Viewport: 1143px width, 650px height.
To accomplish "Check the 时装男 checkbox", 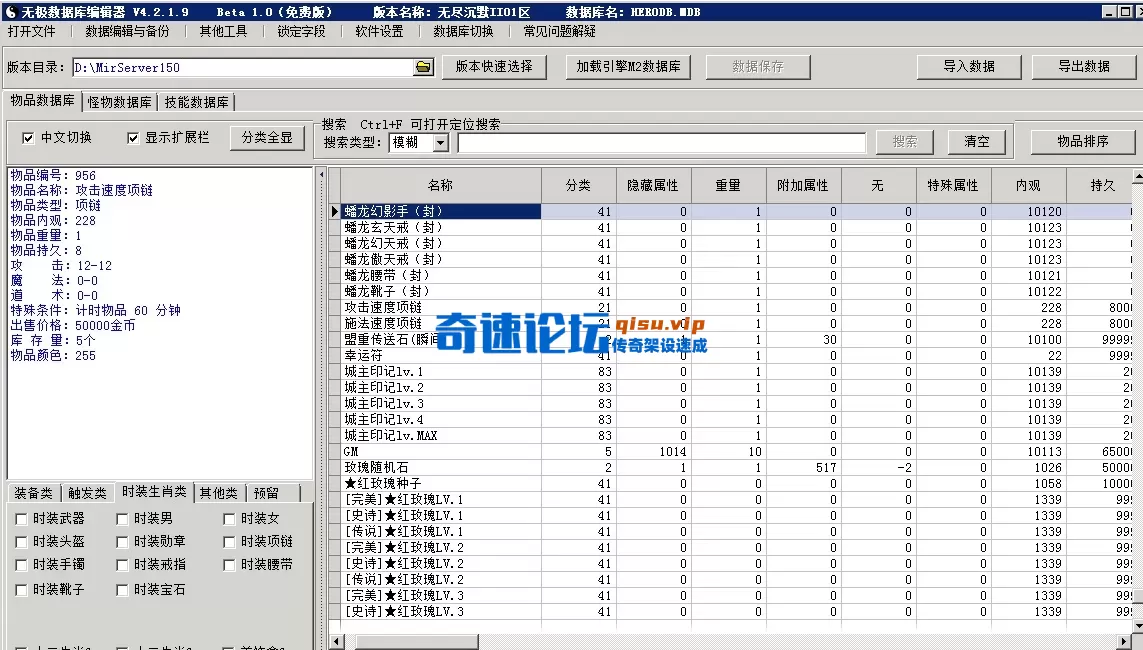I will [x=122, y=519].
